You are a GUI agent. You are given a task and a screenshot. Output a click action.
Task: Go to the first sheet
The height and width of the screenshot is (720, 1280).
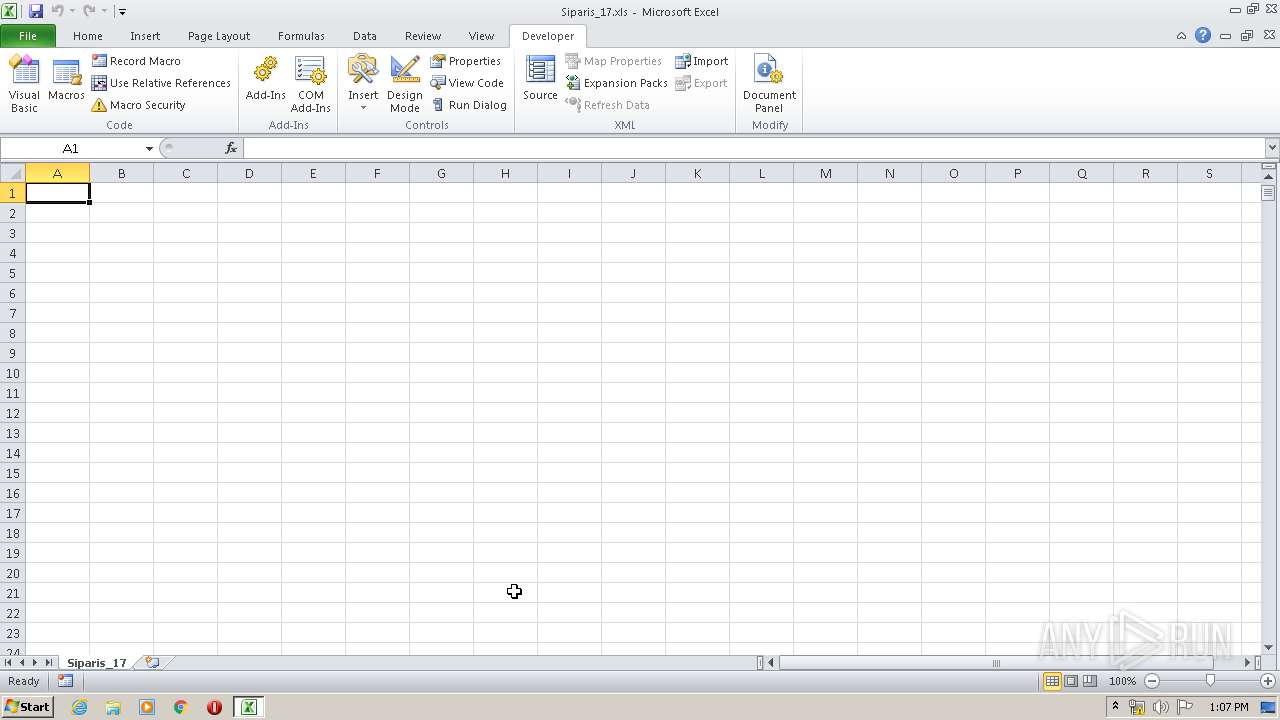[8, 662]
